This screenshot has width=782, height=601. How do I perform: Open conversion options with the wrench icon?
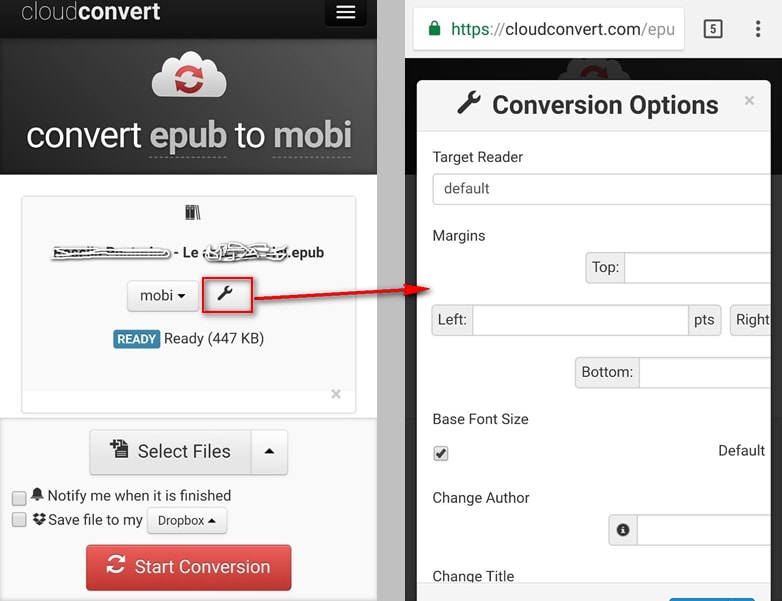point(227,295)
